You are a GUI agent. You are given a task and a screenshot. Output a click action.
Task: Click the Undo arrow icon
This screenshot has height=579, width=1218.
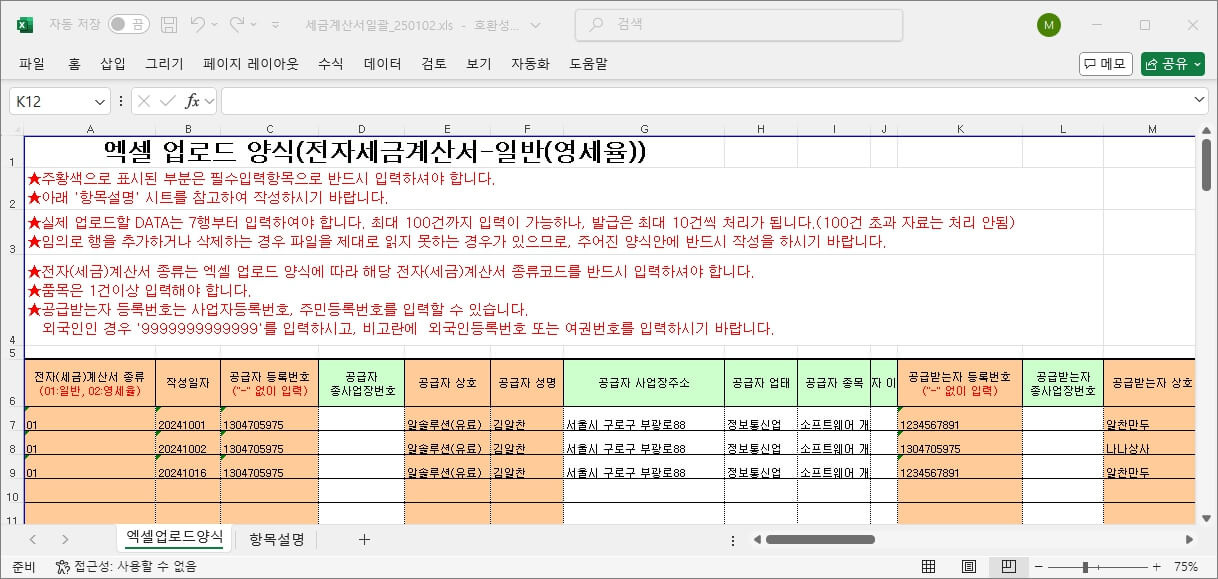point(198,24)
